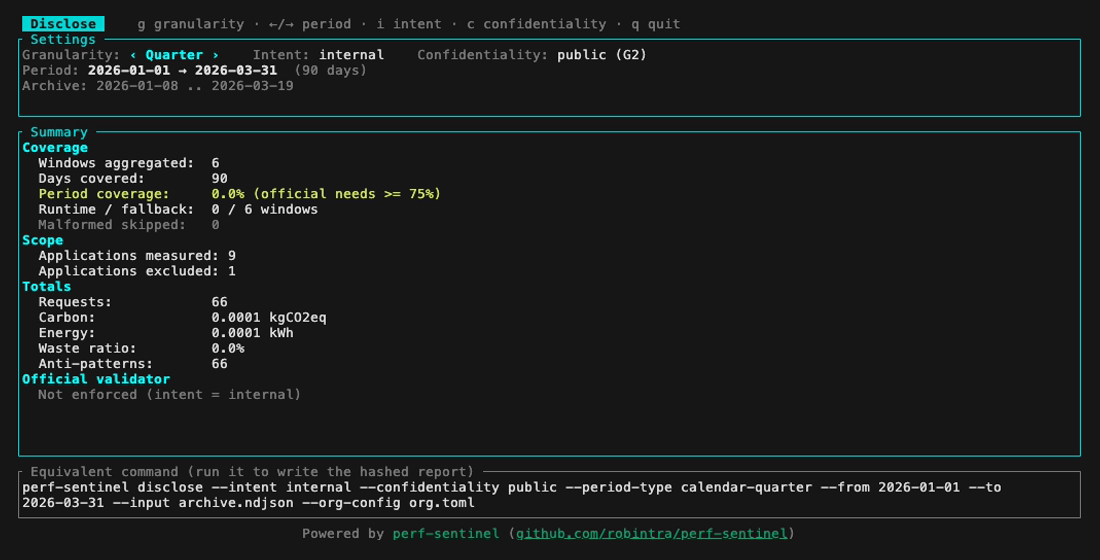Toggle the Intent value 'internal'

(x=351, y=55)
